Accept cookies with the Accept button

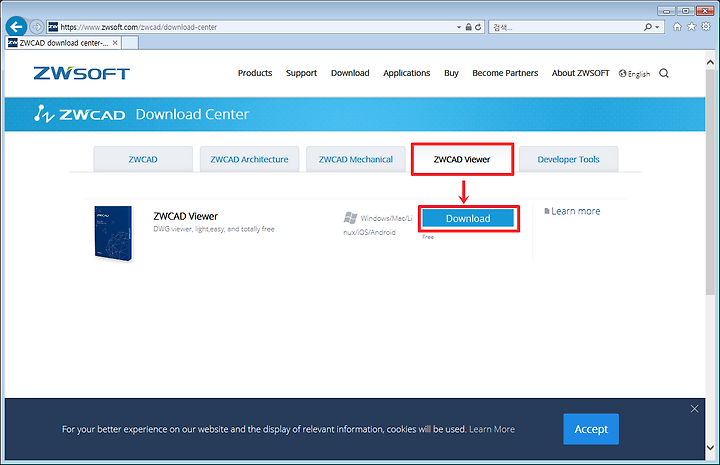(591, 429)
